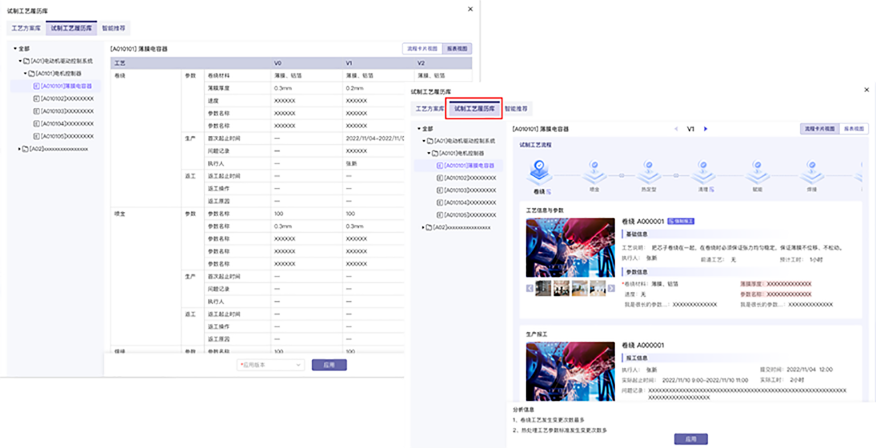The image size is (876, 448).
Task: Click 应用 button next to 应用版本 dropdown
Action: pyautogui.click(x=329, y=365)
